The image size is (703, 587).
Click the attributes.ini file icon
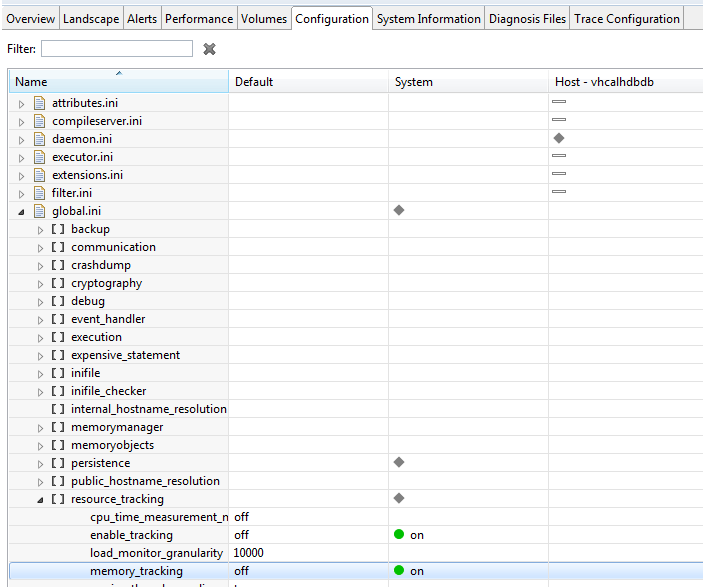(x=40, y=103)
